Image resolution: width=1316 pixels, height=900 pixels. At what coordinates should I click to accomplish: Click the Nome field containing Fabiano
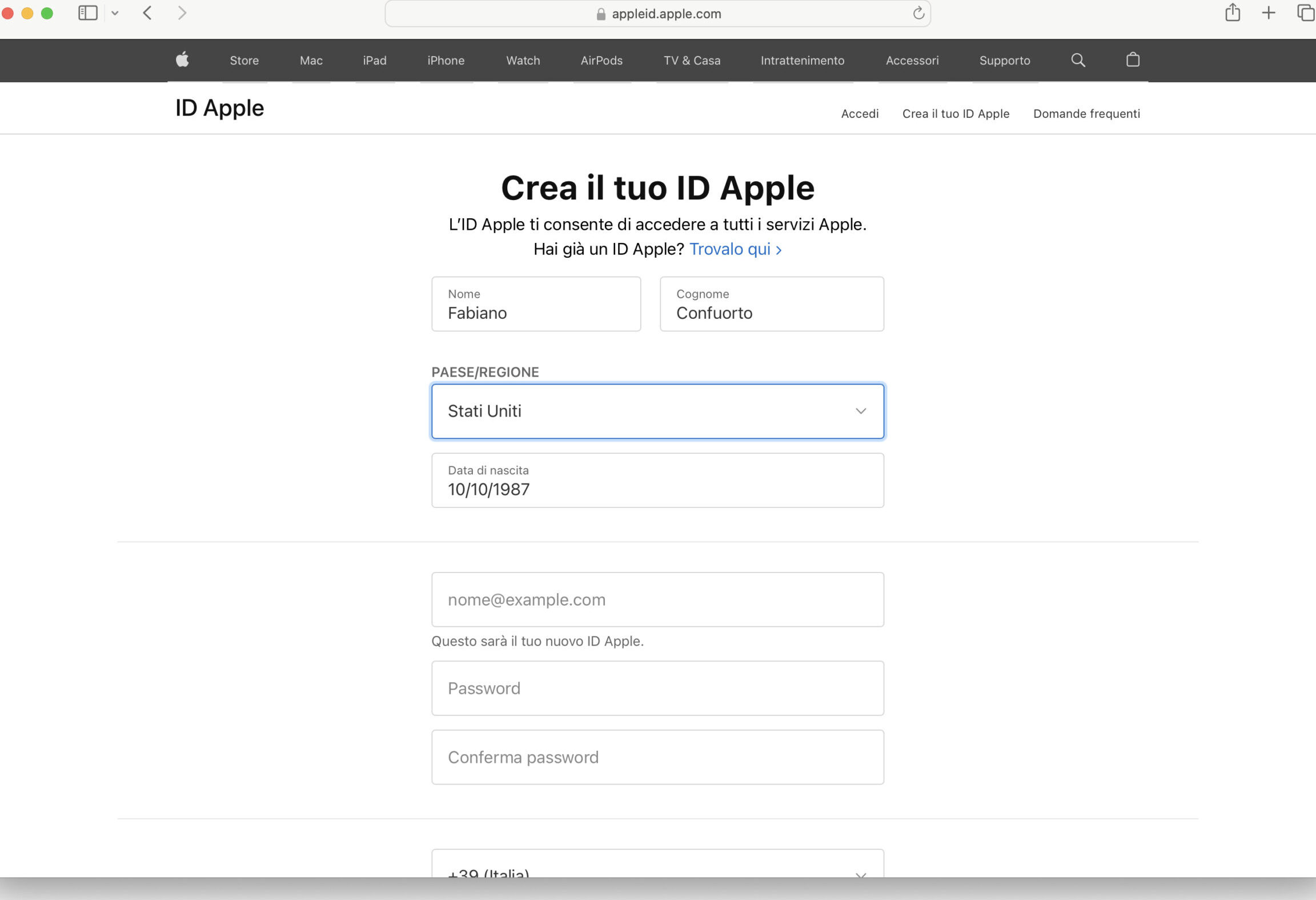coord(536,304)
